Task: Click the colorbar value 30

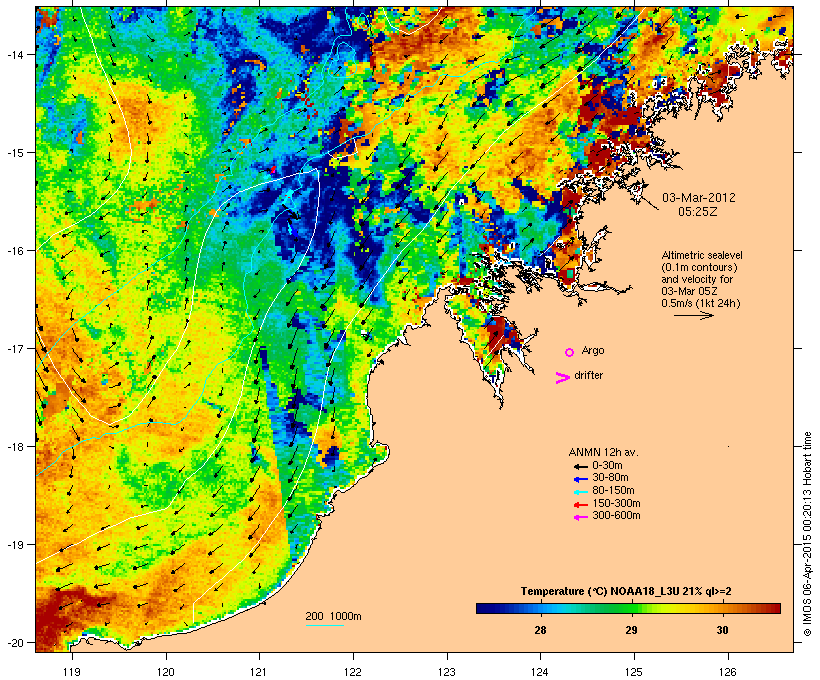Action: click(x=722, y=630)
